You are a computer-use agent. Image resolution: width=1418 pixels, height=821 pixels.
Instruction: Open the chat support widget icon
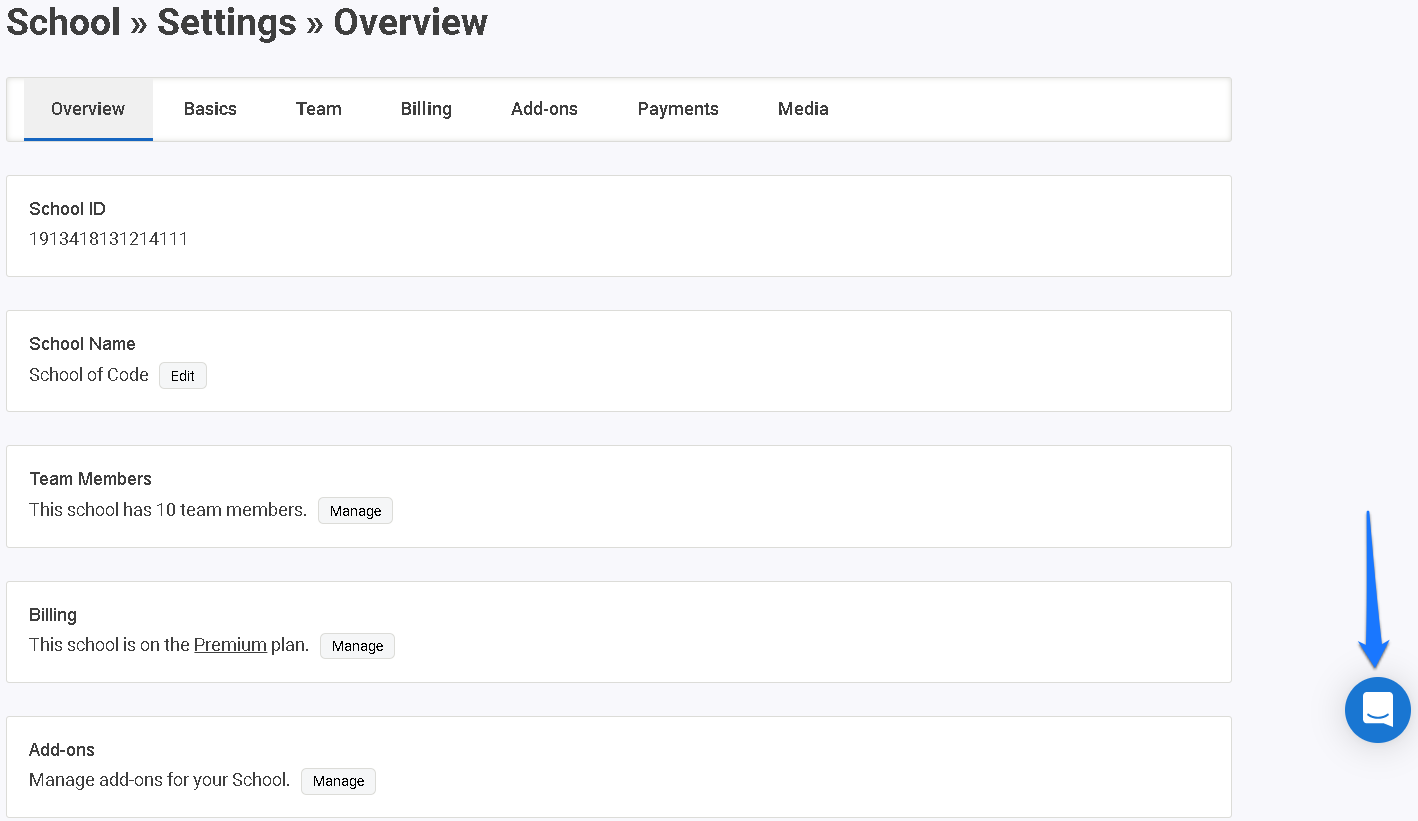click(1377, 710)
